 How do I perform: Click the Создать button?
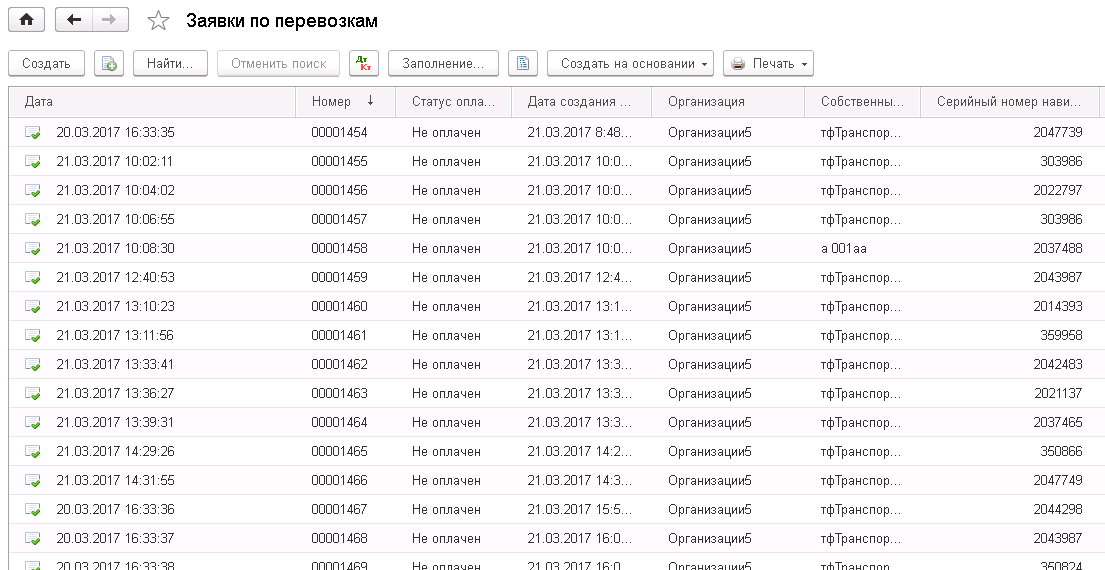(47, 63)
